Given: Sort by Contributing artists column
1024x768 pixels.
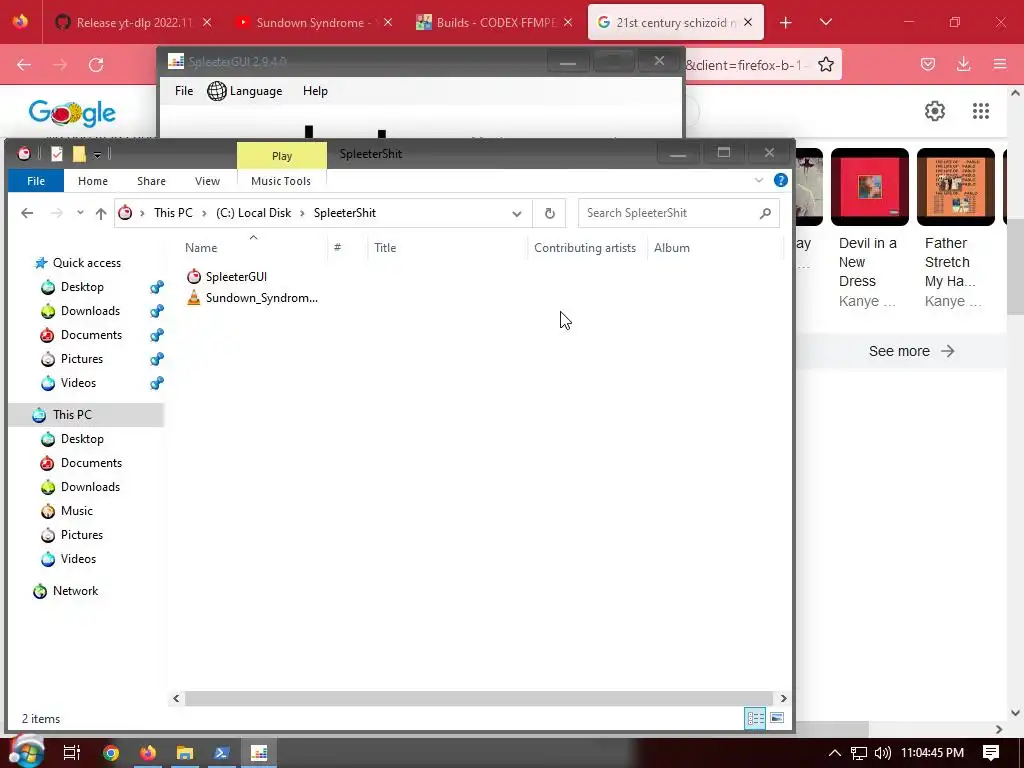Looking at the screenshot, I should pos(585,248).
